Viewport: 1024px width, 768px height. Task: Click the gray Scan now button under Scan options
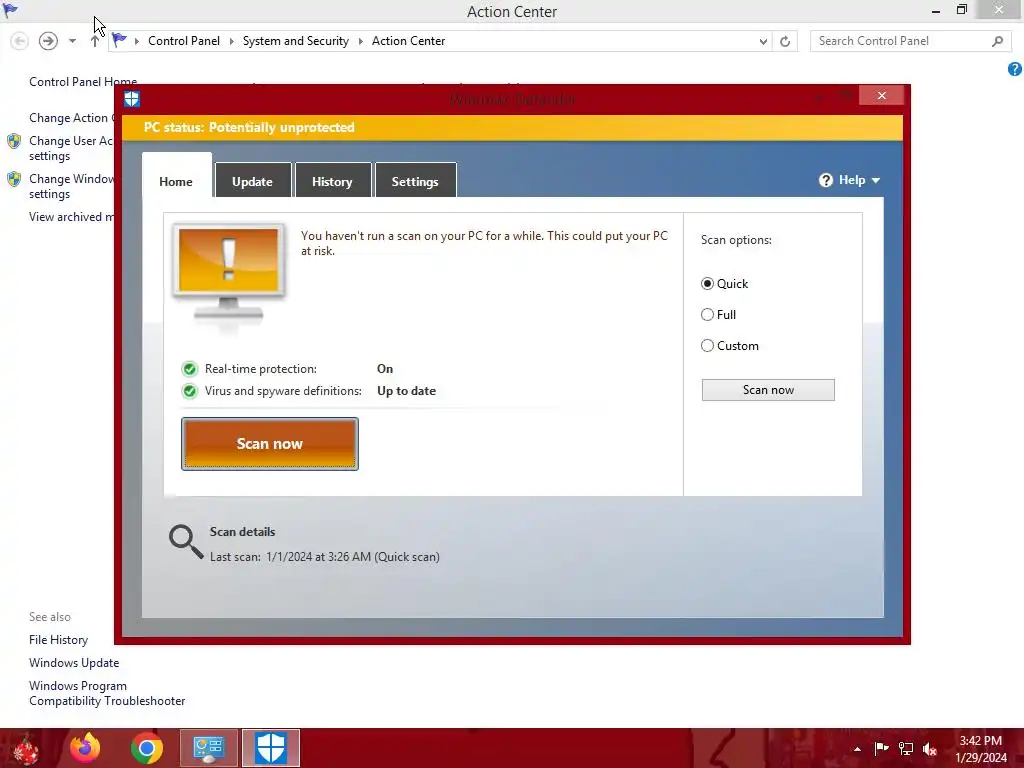tap(768, 390)
